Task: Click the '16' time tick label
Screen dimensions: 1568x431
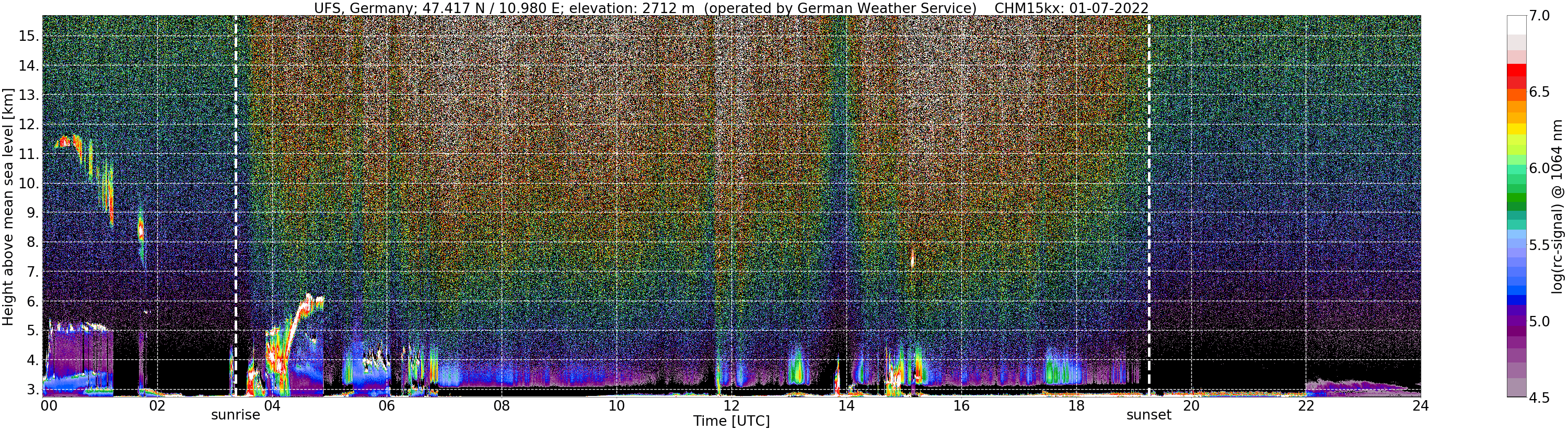Action: click(x=961, y=406)
